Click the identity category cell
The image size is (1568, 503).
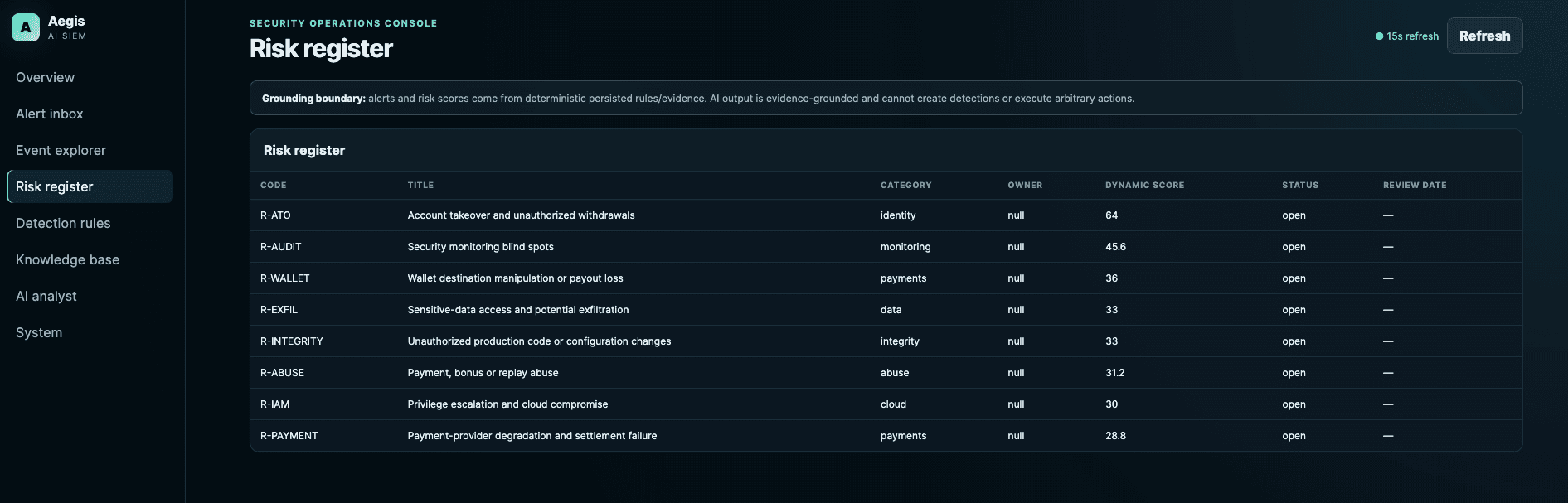[898, 215]
